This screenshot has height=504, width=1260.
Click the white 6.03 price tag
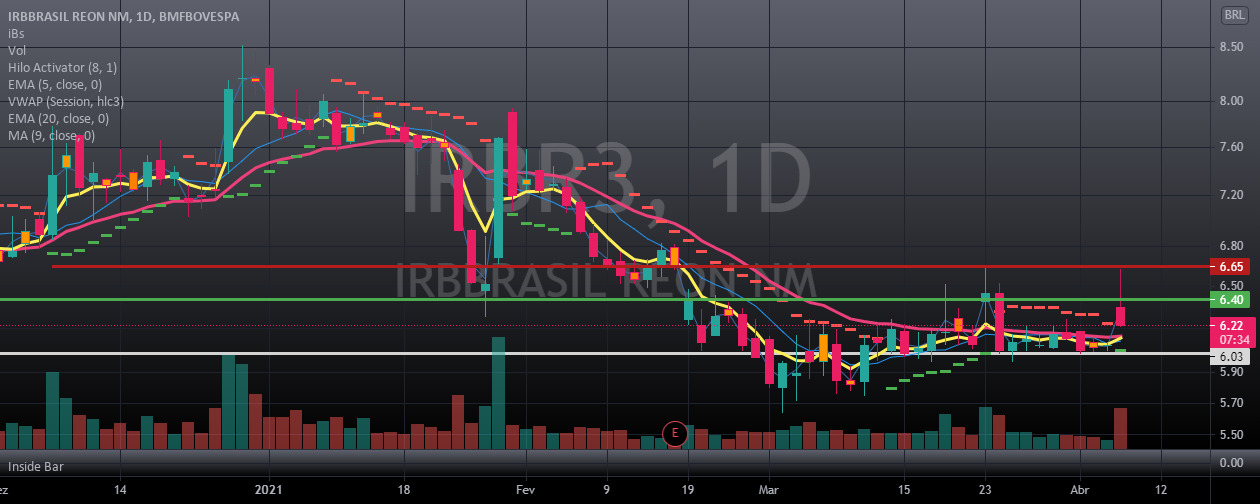tap(1231, 355)
